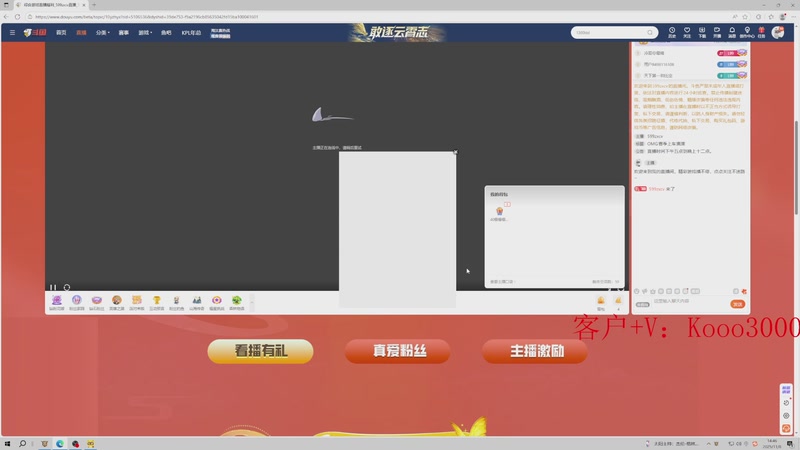Screen dimensions: 800x450
Task: Click the magnifier search icon
Action: (650, 33)
